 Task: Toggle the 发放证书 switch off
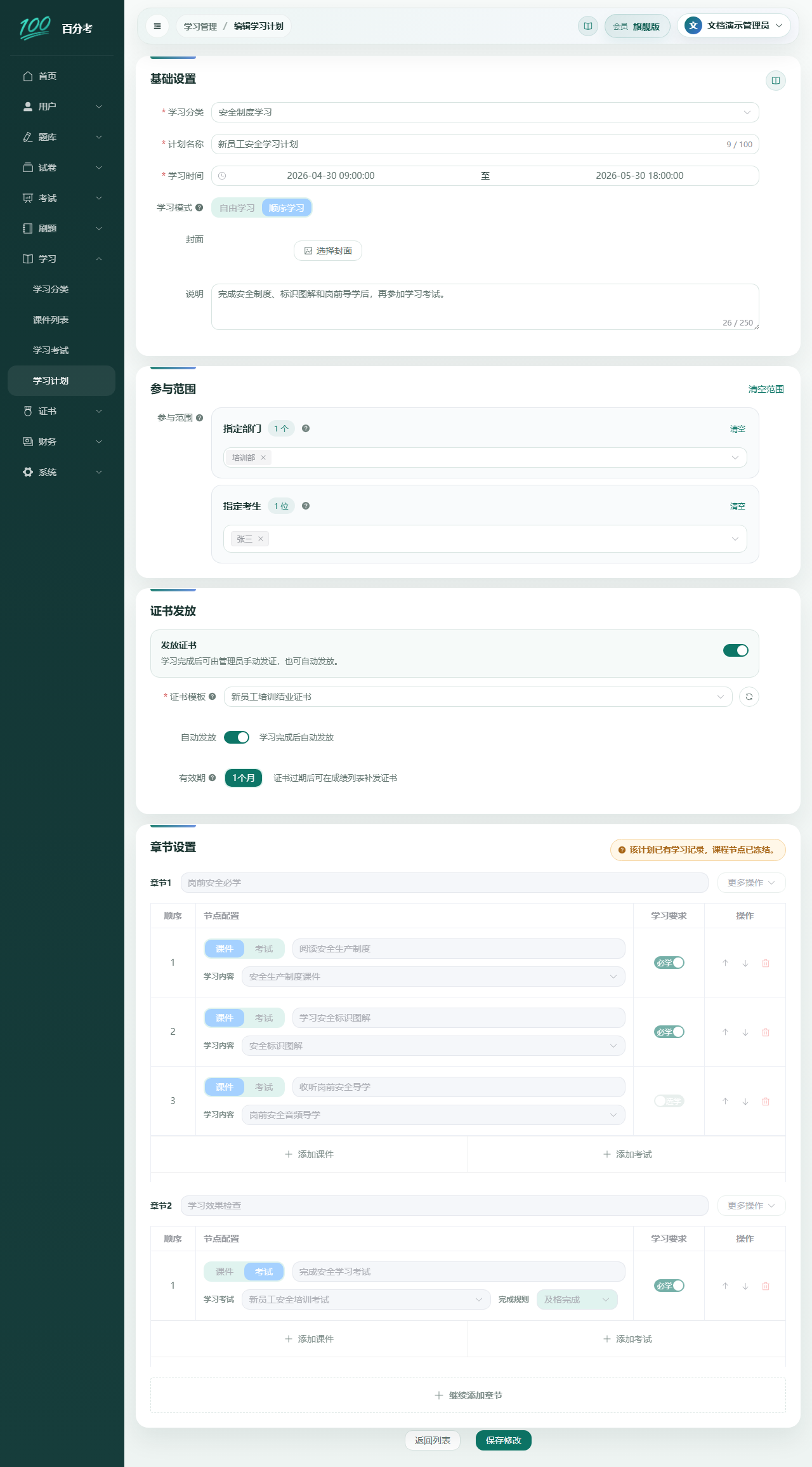click(x=736, y=650)
